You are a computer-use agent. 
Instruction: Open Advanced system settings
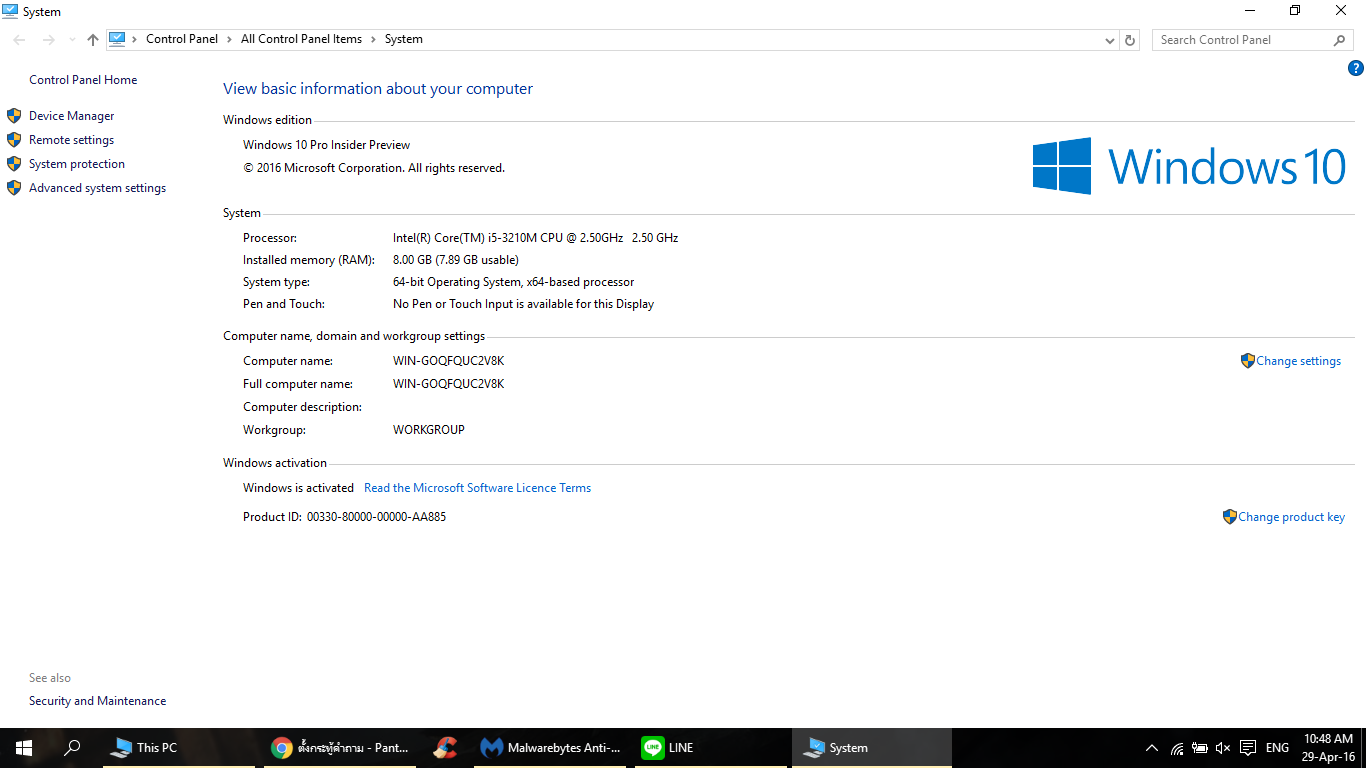click(98, 188)
